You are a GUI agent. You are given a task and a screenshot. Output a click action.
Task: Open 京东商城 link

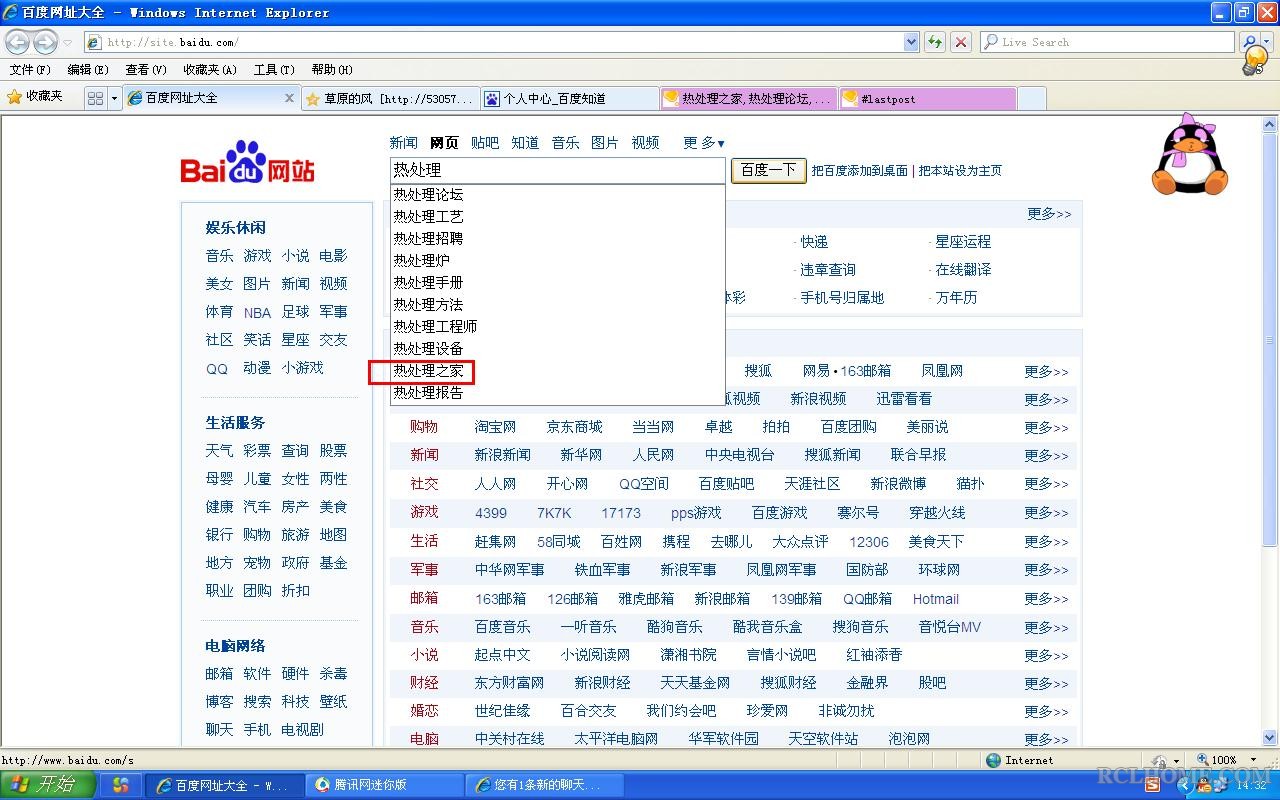point(575,427)
